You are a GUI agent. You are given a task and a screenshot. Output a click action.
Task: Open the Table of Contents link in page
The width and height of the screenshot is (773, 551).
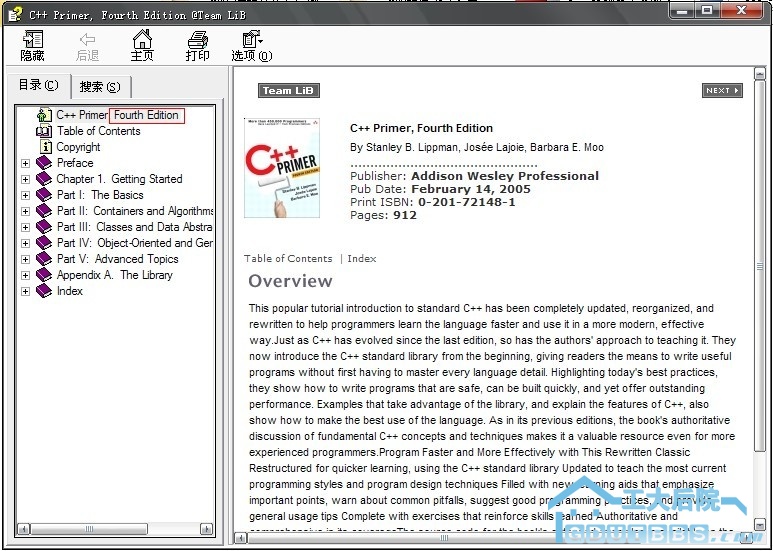click(288, 258)
